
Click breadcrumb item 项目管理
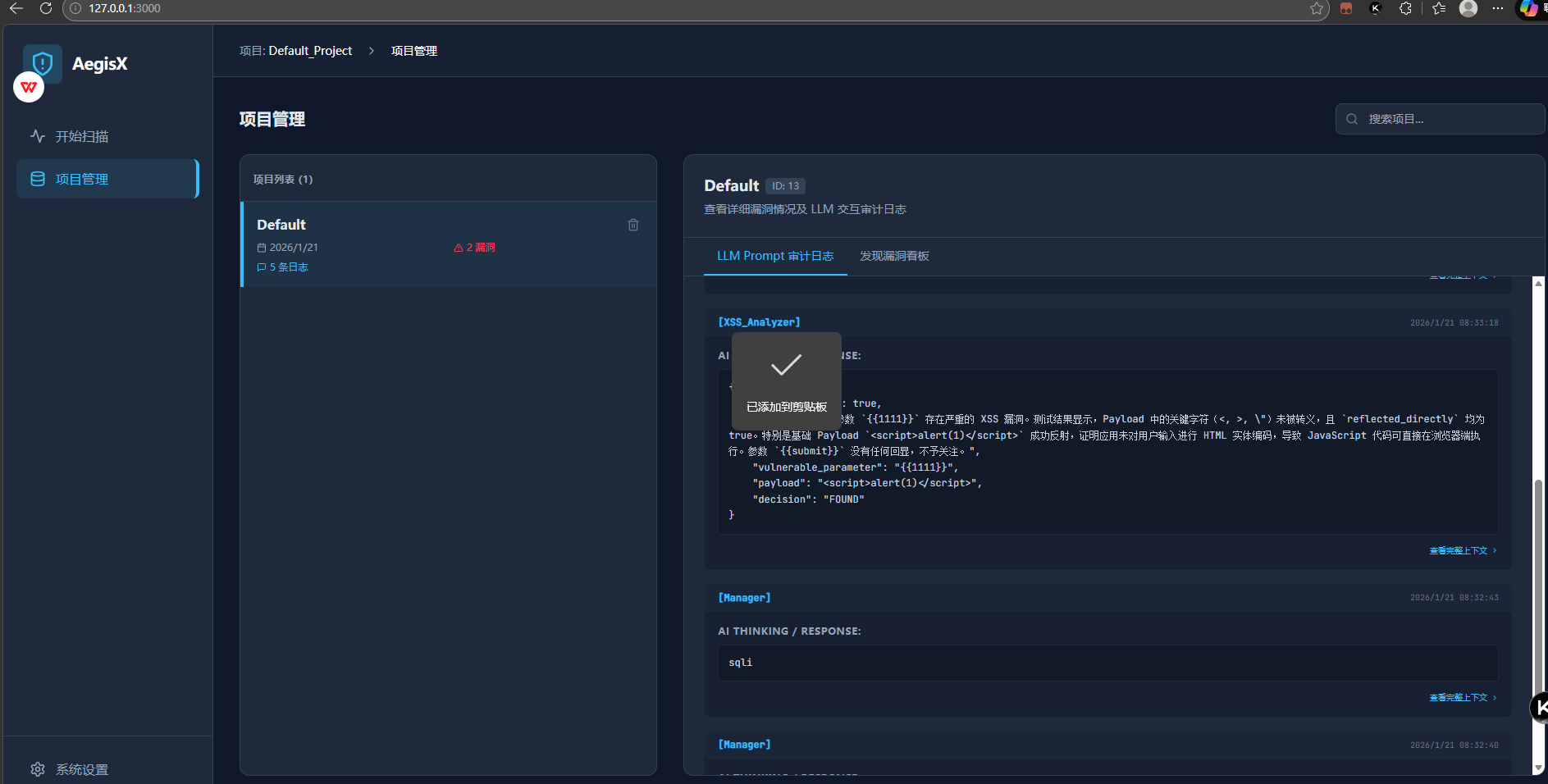414,51
